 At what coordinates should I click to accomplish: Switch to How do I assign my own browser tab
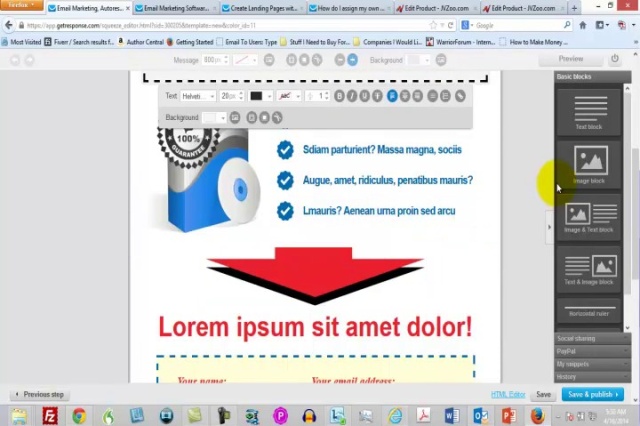[x=351, y=8]
